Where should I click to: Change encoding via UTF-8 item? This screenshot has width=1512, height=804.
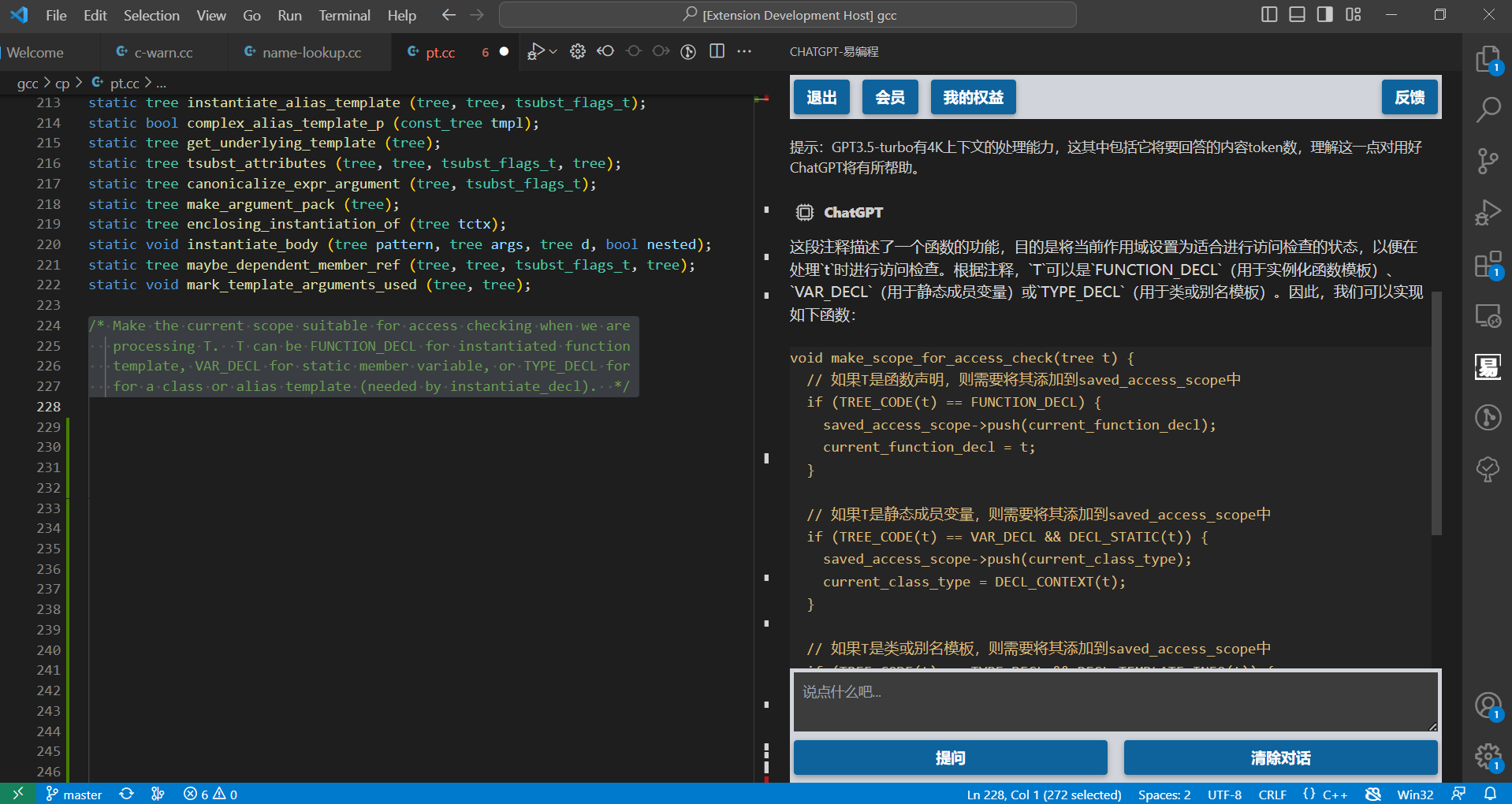pos(1224,795)
